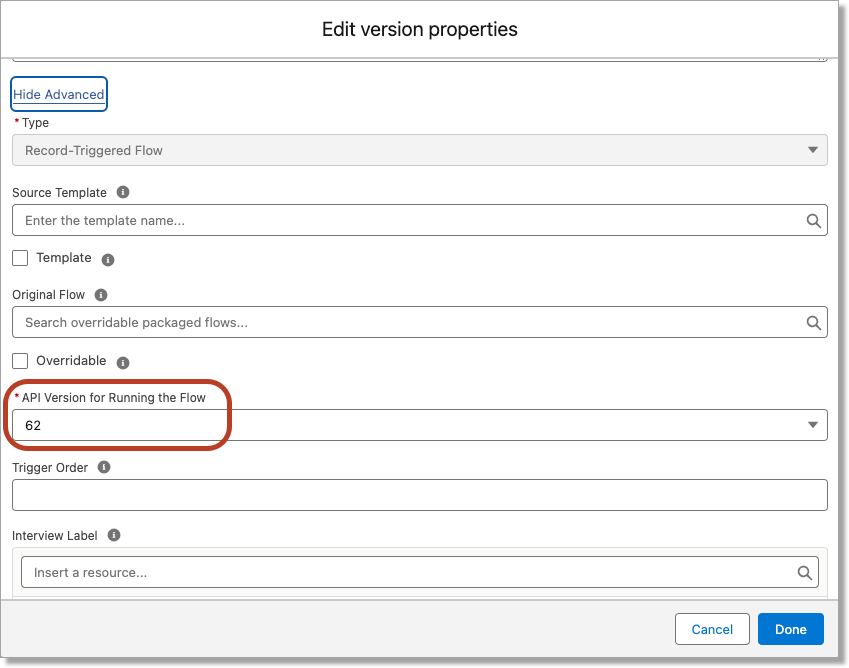849x668 pixels.
Task: Click the Interview Label info icon
Action: [114, 535]
